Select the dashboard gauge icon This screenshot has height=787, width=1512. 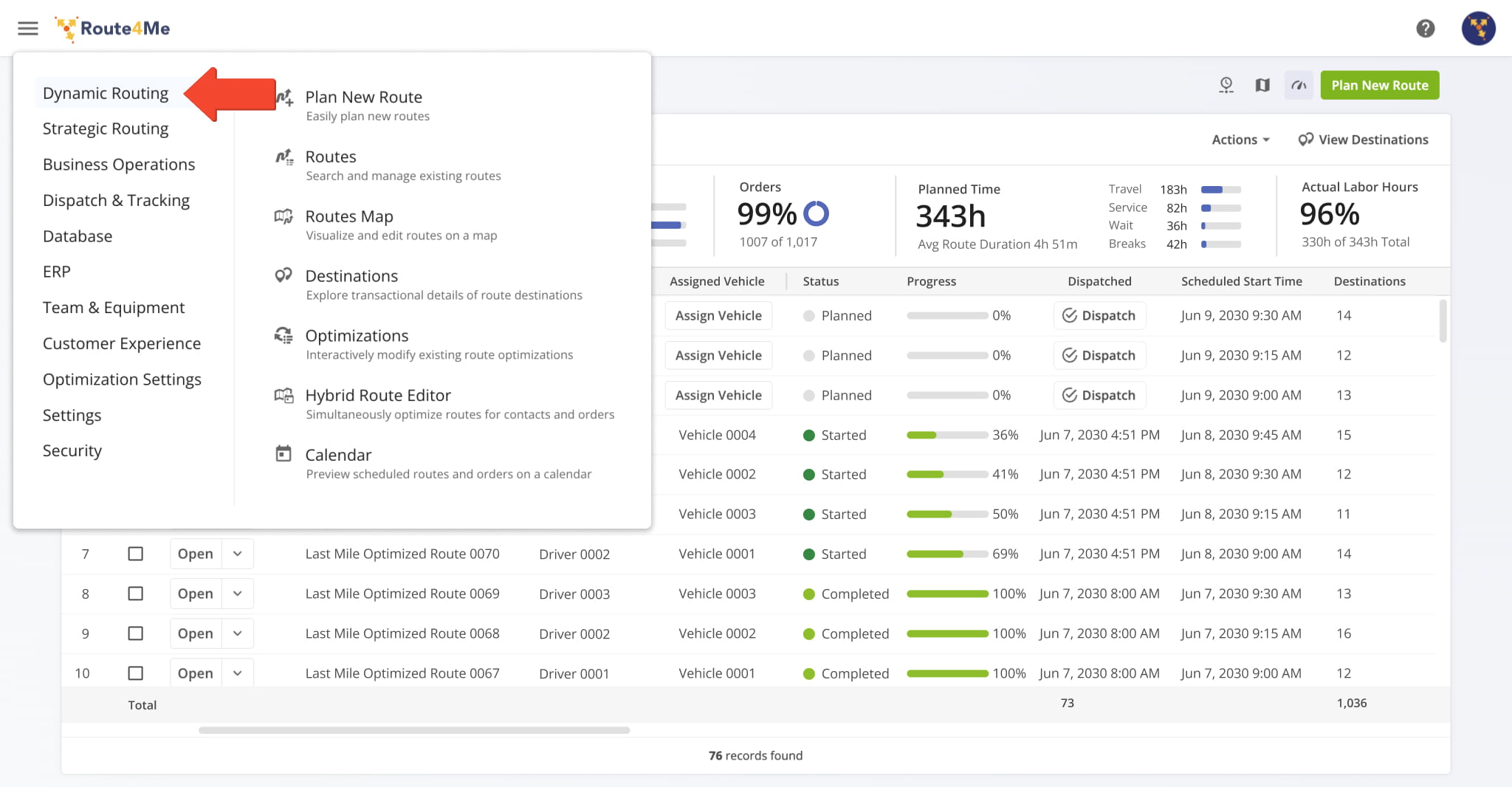(1299, 86)
